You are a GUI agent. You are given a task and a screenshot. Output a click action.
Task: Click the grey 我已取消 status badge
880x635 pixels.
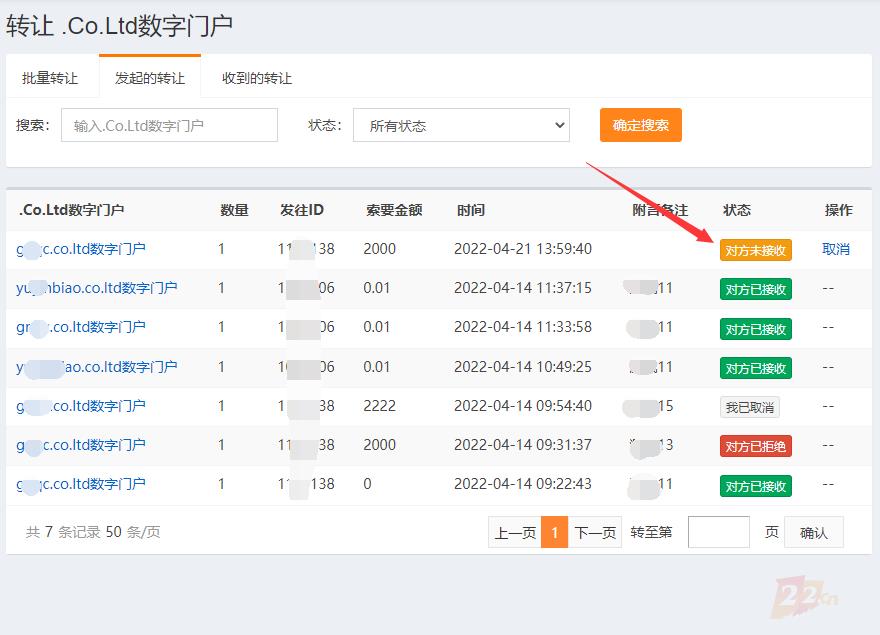[x=749, y=407]
